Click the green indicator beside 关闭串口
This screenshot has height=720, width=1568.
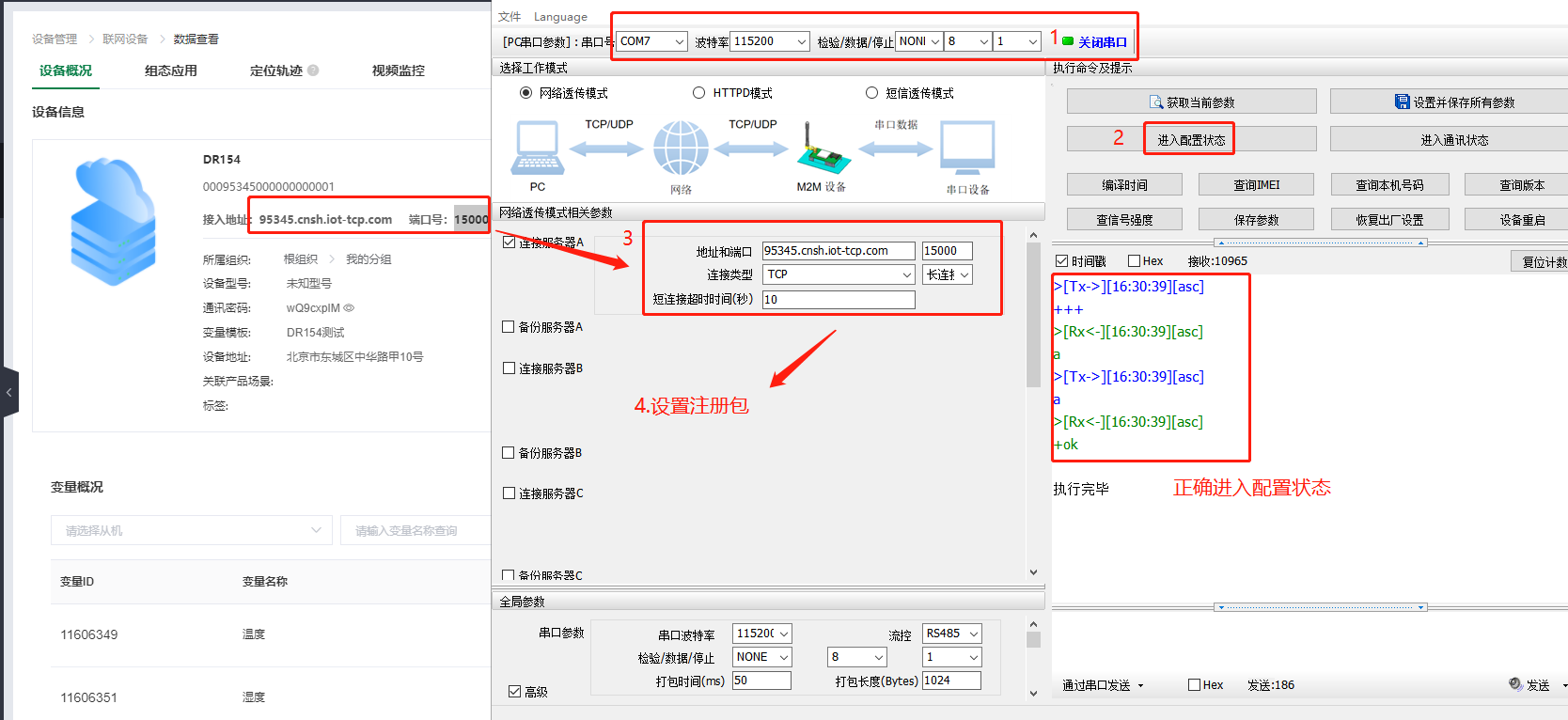[1068, 41]
